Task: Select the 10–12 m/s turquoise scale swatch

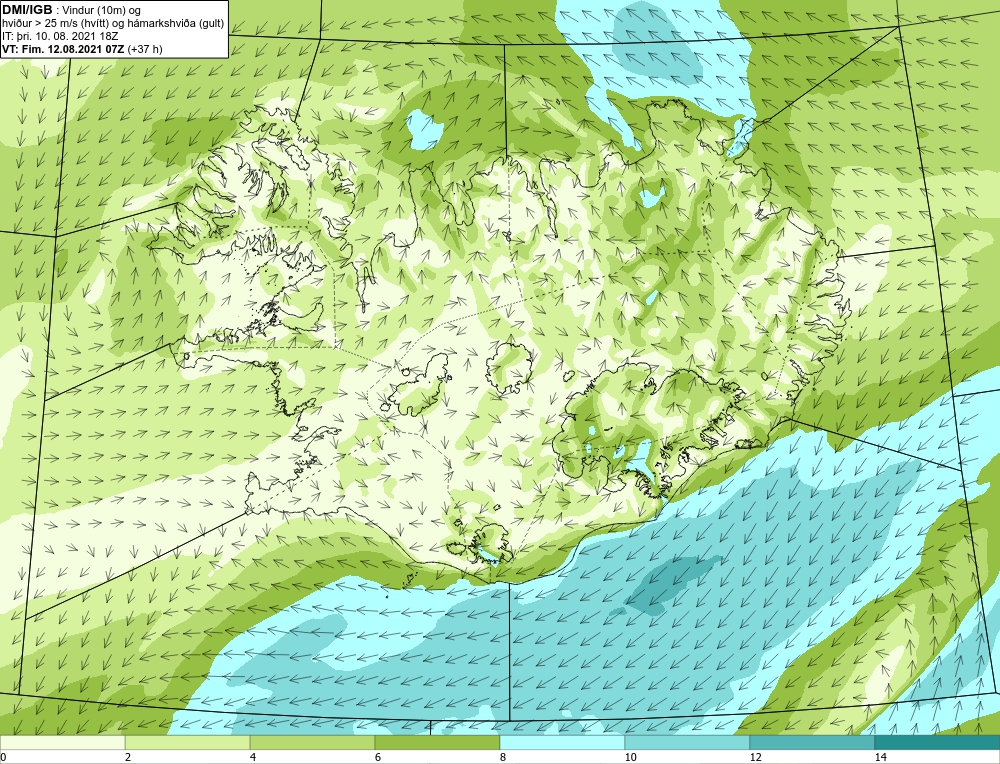Action: tap(688, 743)
